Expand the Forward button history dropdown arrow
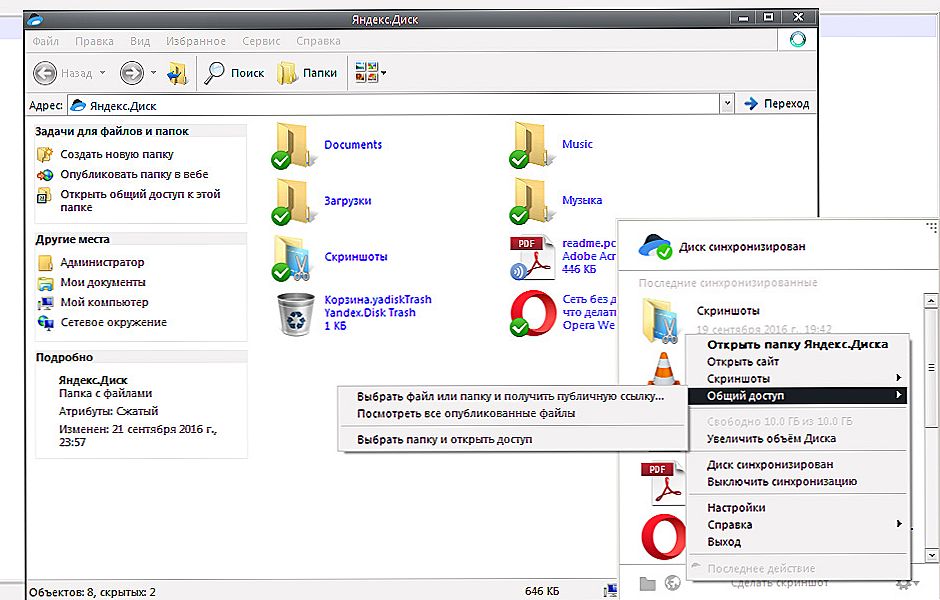Viewport: 940px width, 600px height. pyautogui.click(x=153, y=73)
